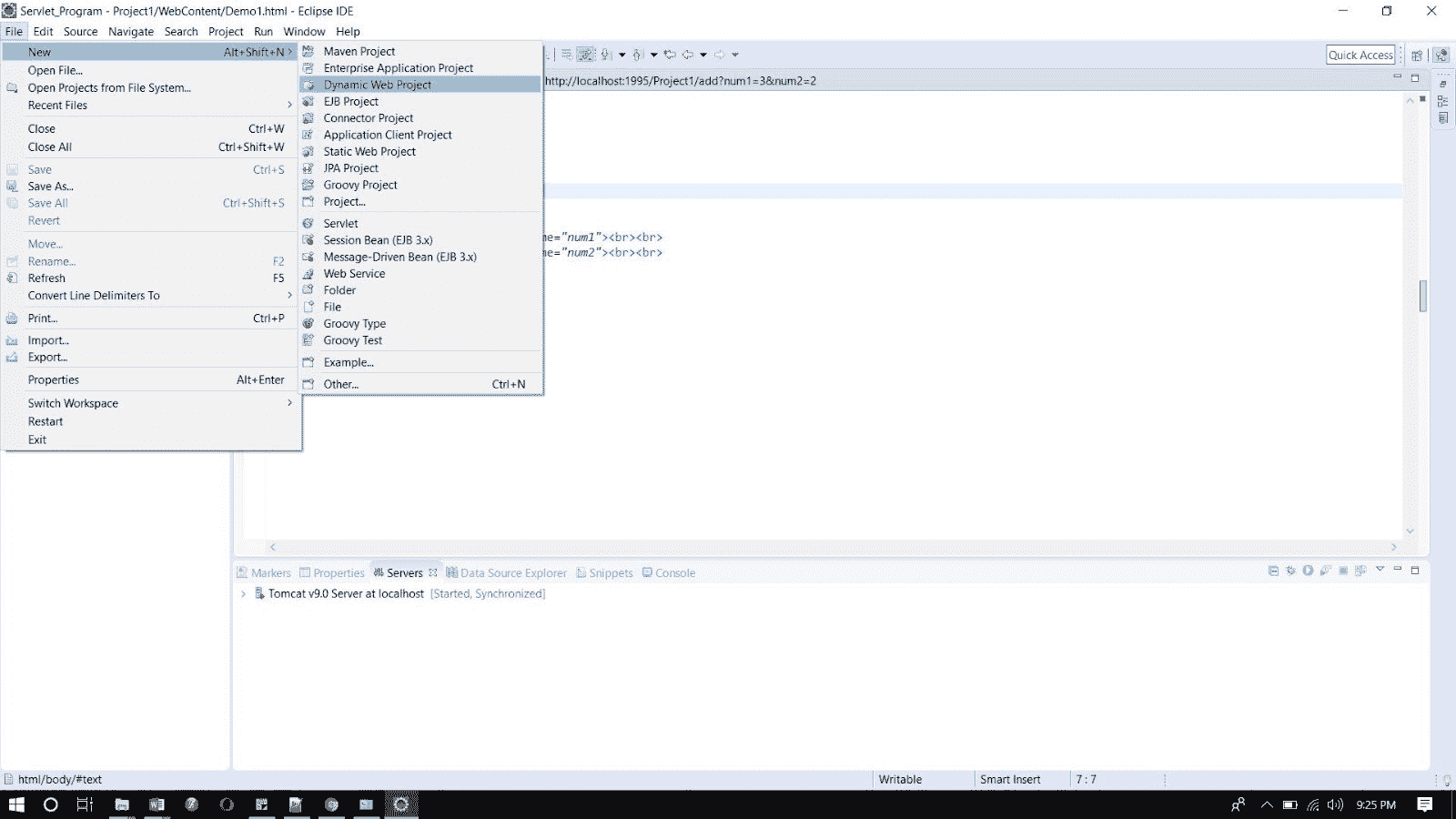Select Other from the New menu

click(x=339, y=384)
